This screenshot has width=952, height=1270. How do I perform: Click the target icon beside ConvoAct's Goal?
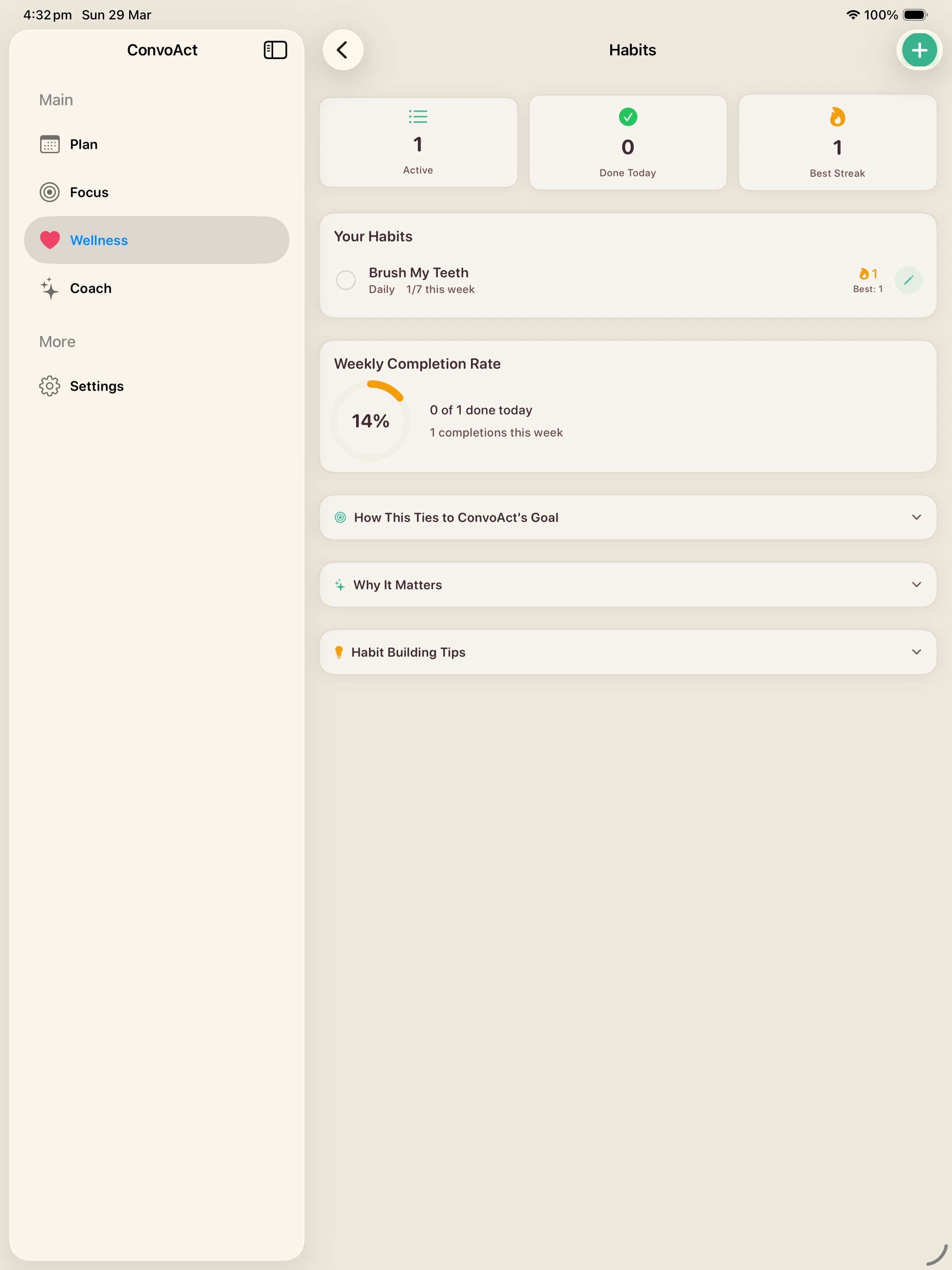point(340,517)
